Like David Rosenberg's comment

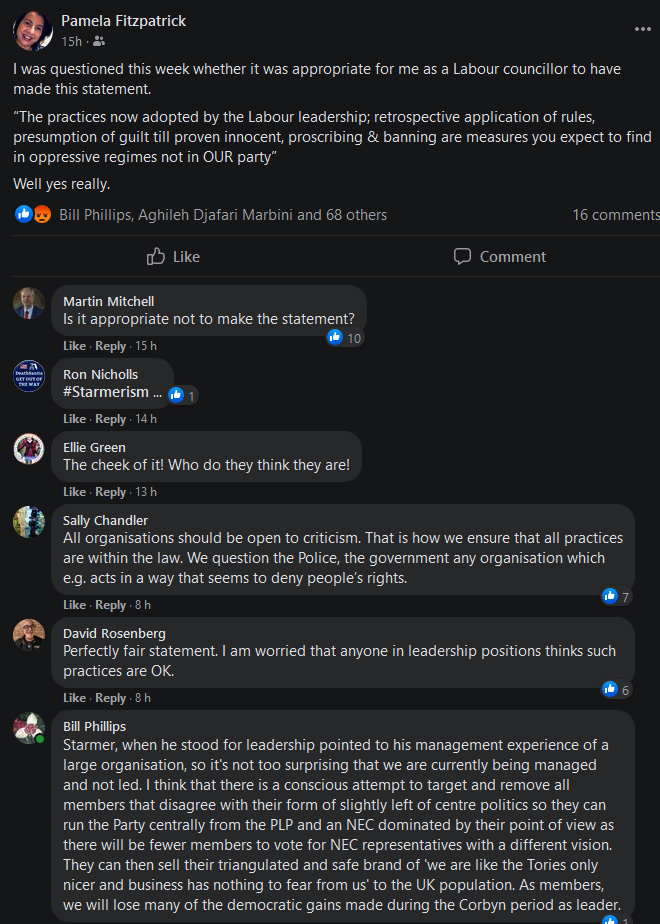pos(75,698)
